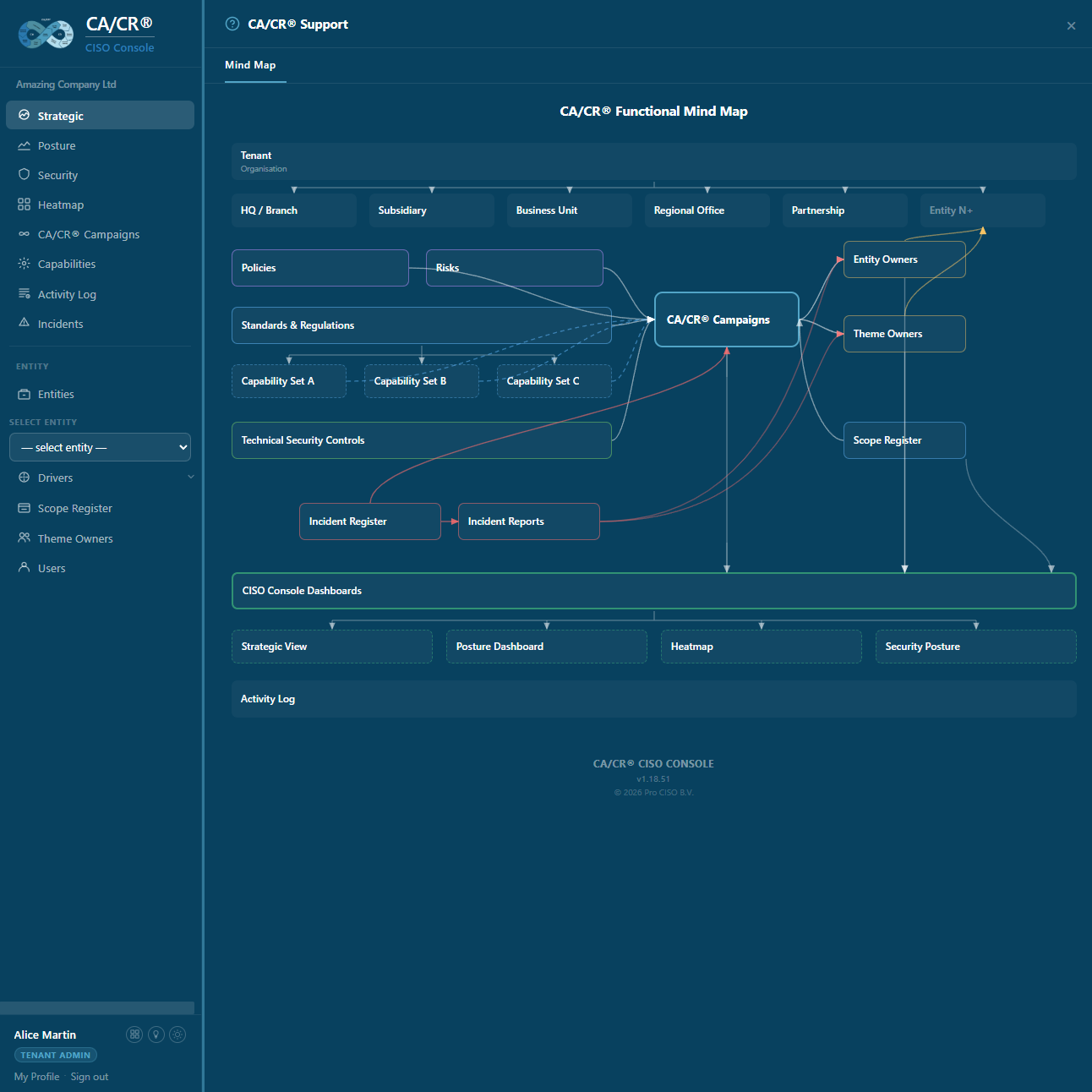Image resolution: width=1092 pixels, height=1092 pixels.
Task: Click the Activity Log list icon
Action: click(x=24, y=293)
